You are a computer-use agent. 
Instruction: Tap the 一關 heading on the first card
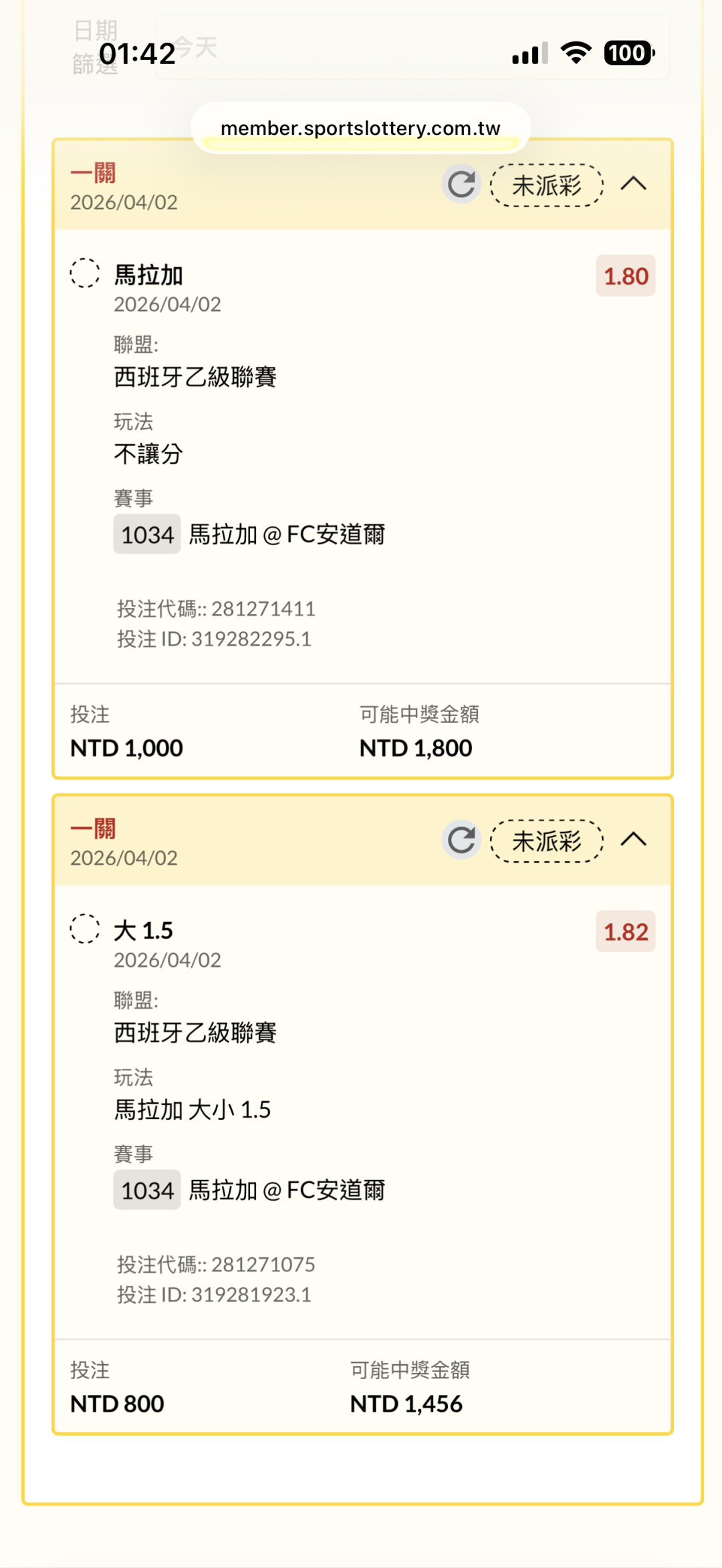click(x=93, y=173)
